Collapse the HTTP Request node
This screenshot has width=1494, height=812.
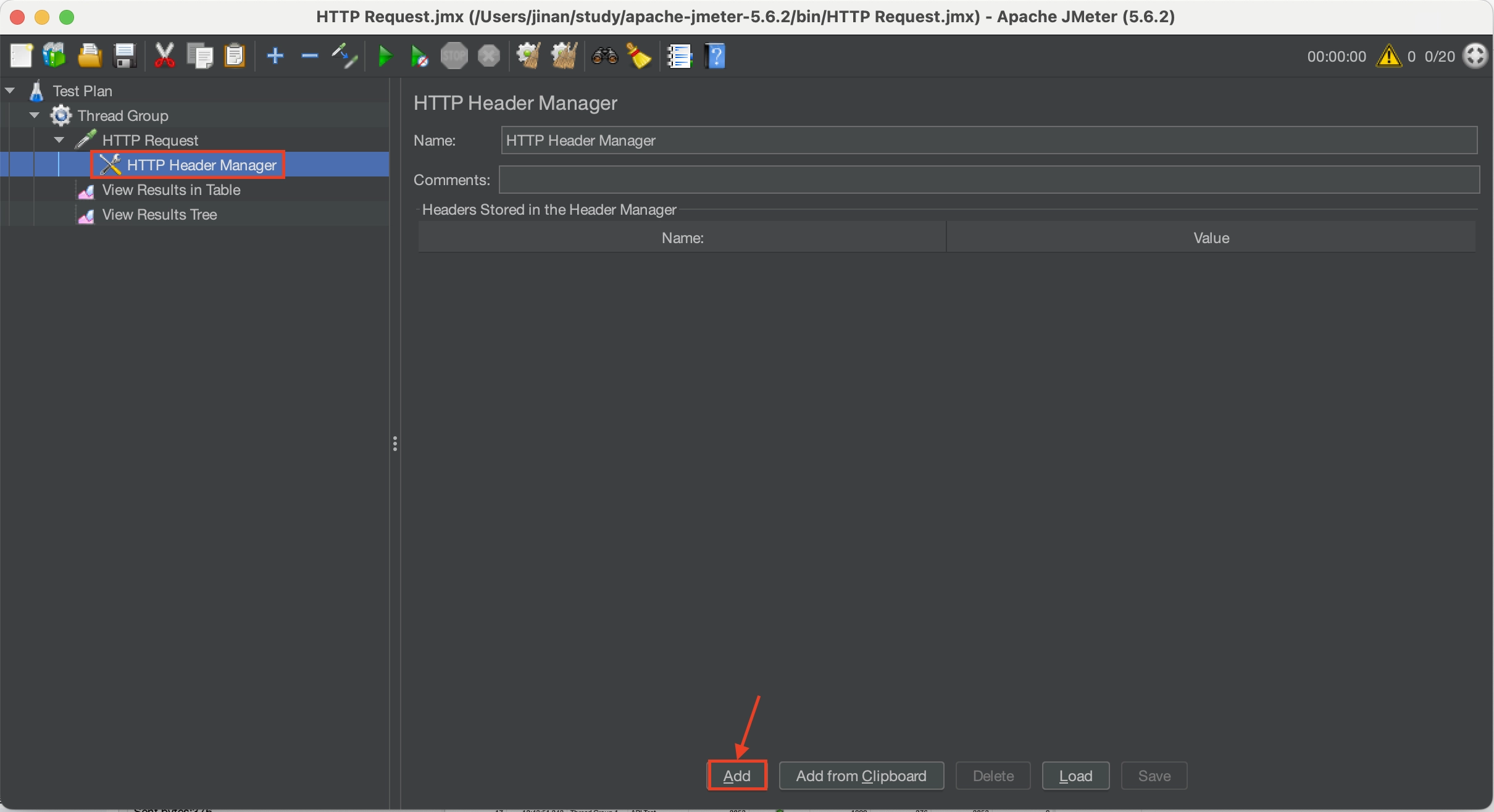(59, 140)
